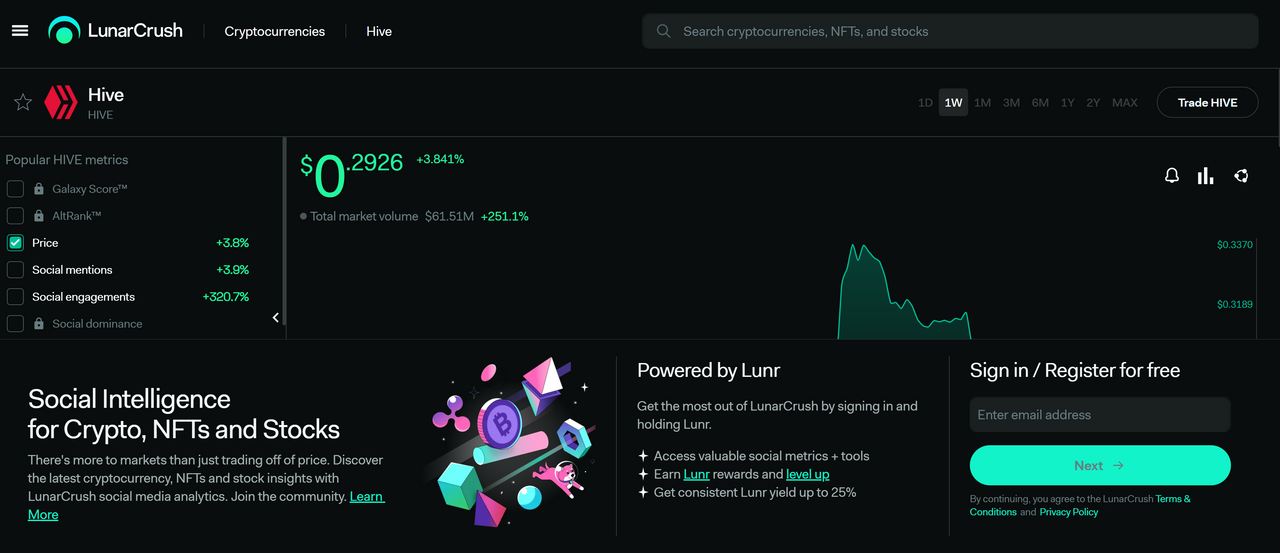Screen dimensions: 1280x553
Task: Click the share icon above the chart
Action: click(1241, 176)
